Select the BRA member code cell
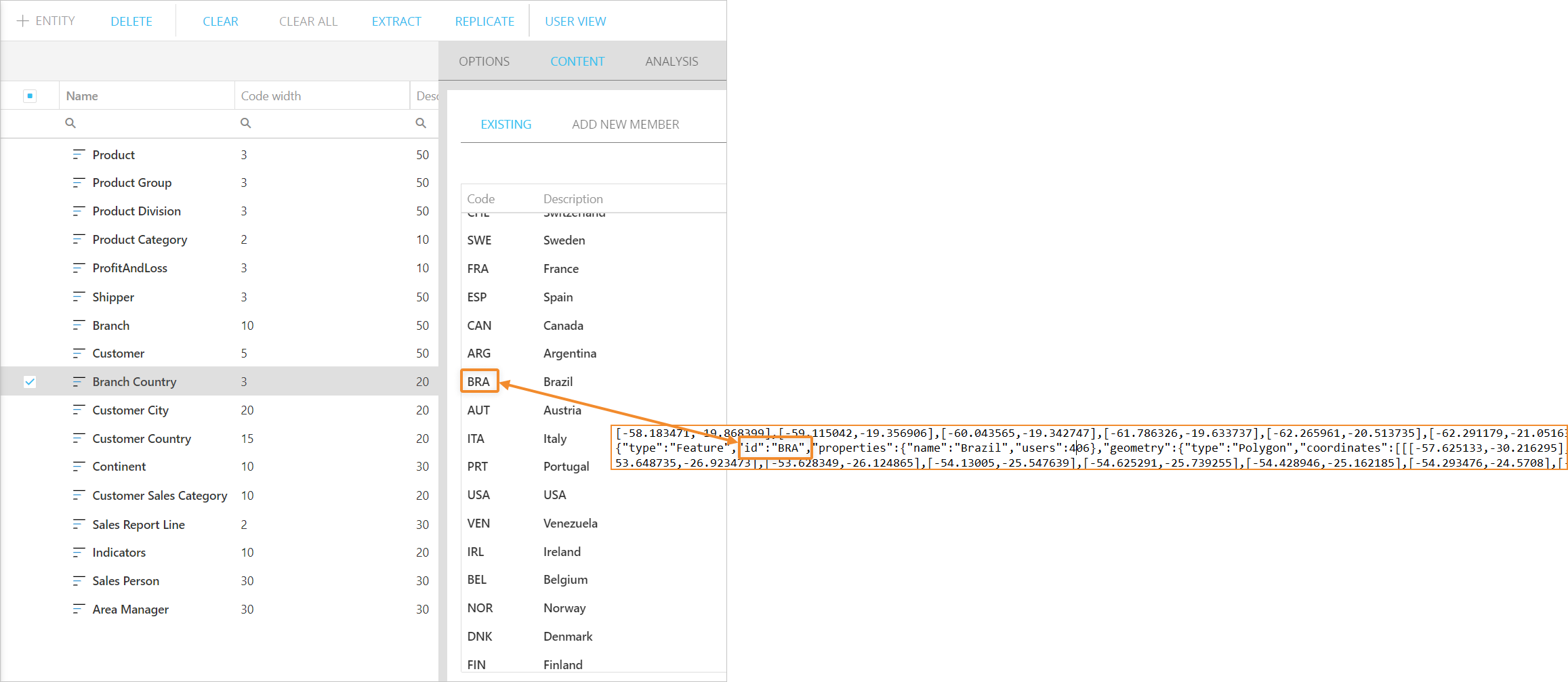 tap(479, 381)
